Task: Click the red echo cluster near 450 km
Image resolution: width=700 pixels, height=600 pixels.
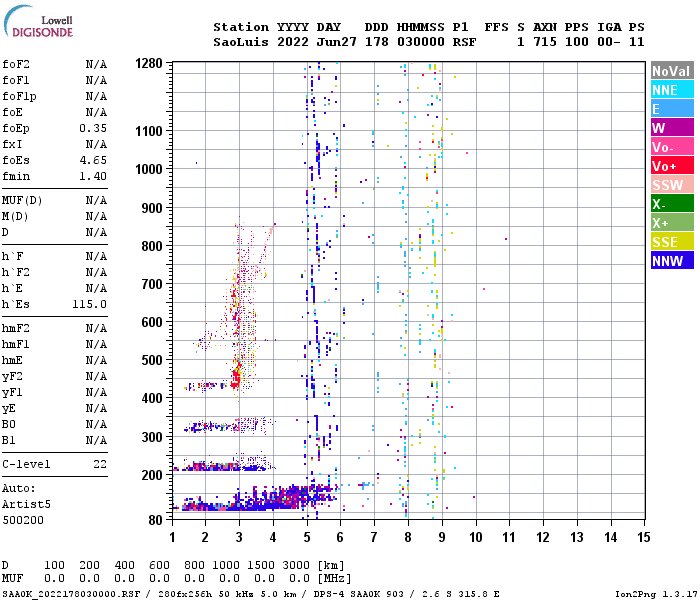Action: point(235,378)
